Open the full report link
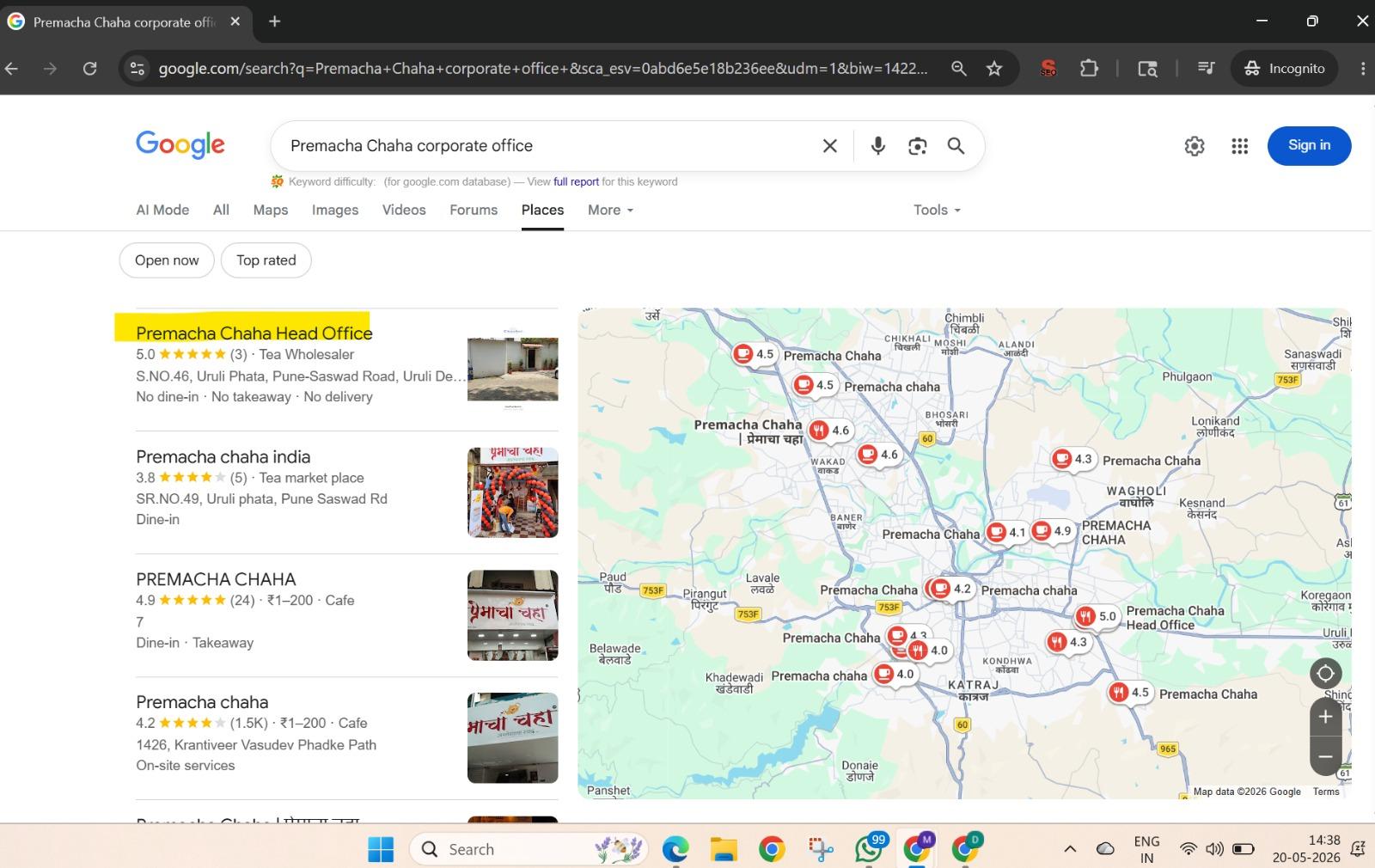 576,181
